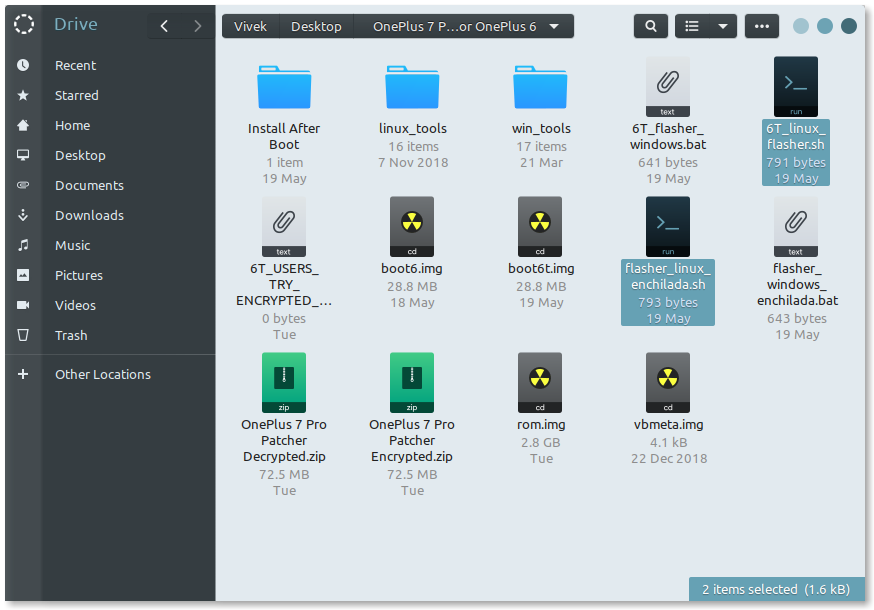The width and height of the screenshot is (874, 610).
Task: Click the download arrow icon in the sidebar
Action: 23,215
